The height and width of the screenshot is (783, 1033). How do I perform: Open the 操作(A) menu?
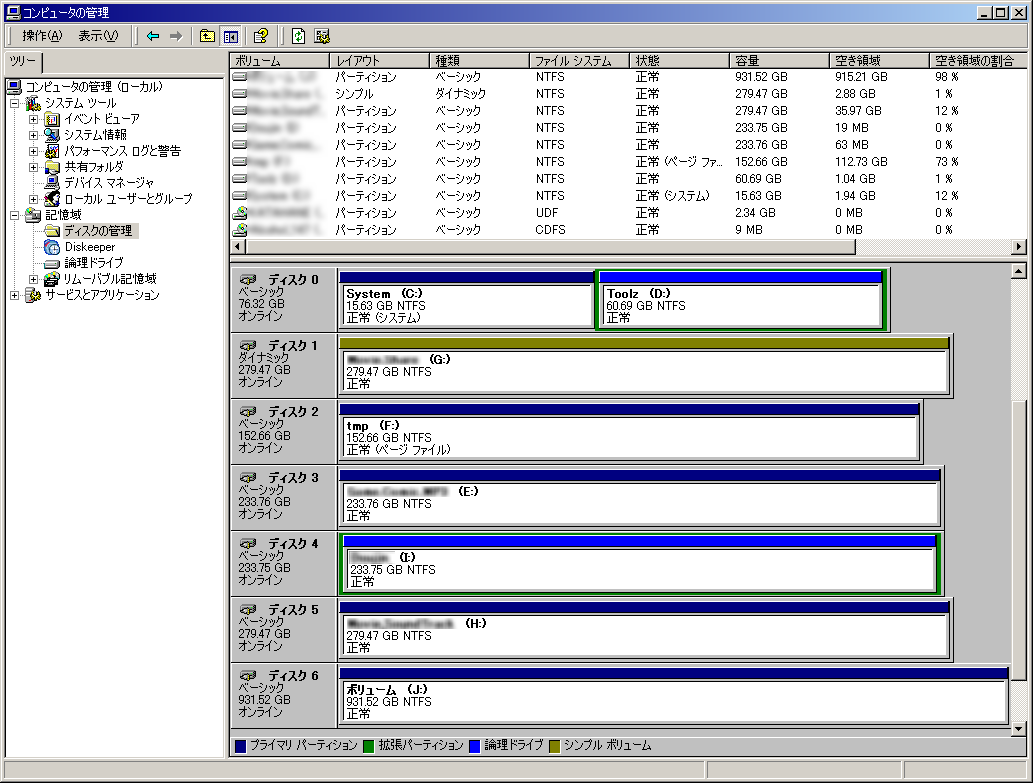tap(42, 36)
